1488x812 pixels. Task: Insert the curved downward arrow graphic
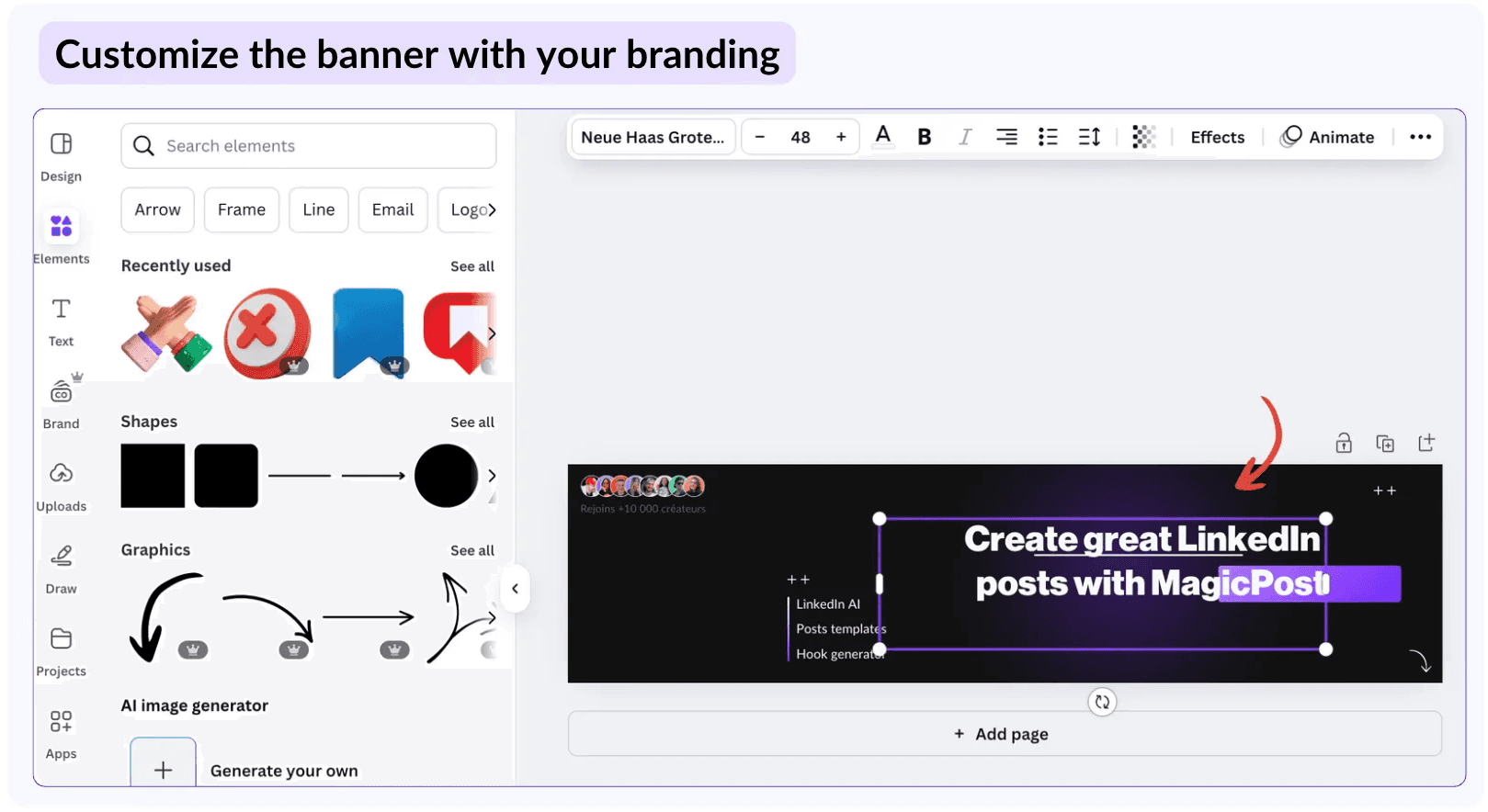coord(166,617)
